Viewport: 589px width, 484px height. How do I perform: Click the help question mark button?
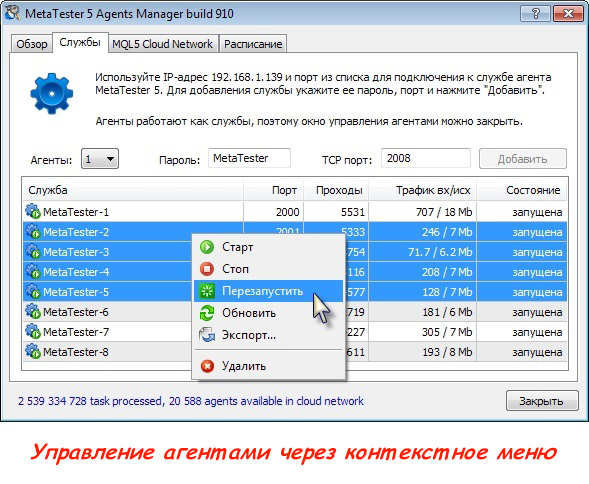[536, 14]
